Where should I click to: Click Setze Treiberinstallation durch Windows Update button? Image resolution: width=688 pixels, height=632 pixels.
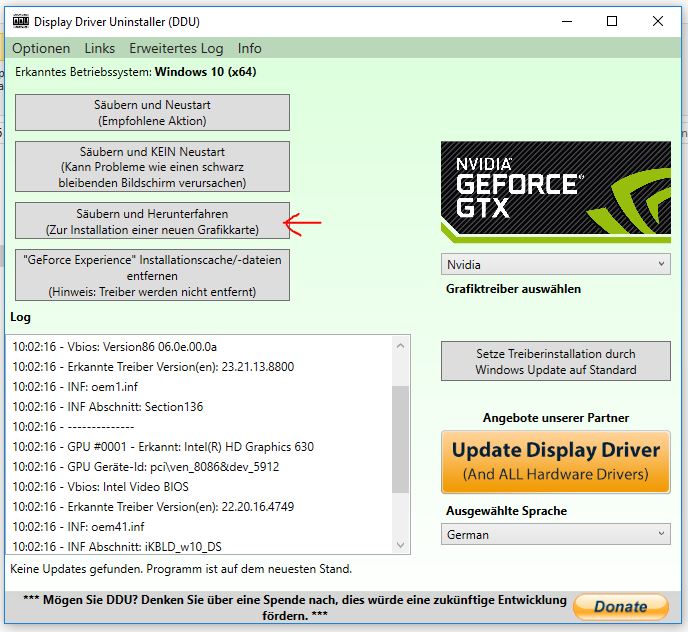[555, 361]
